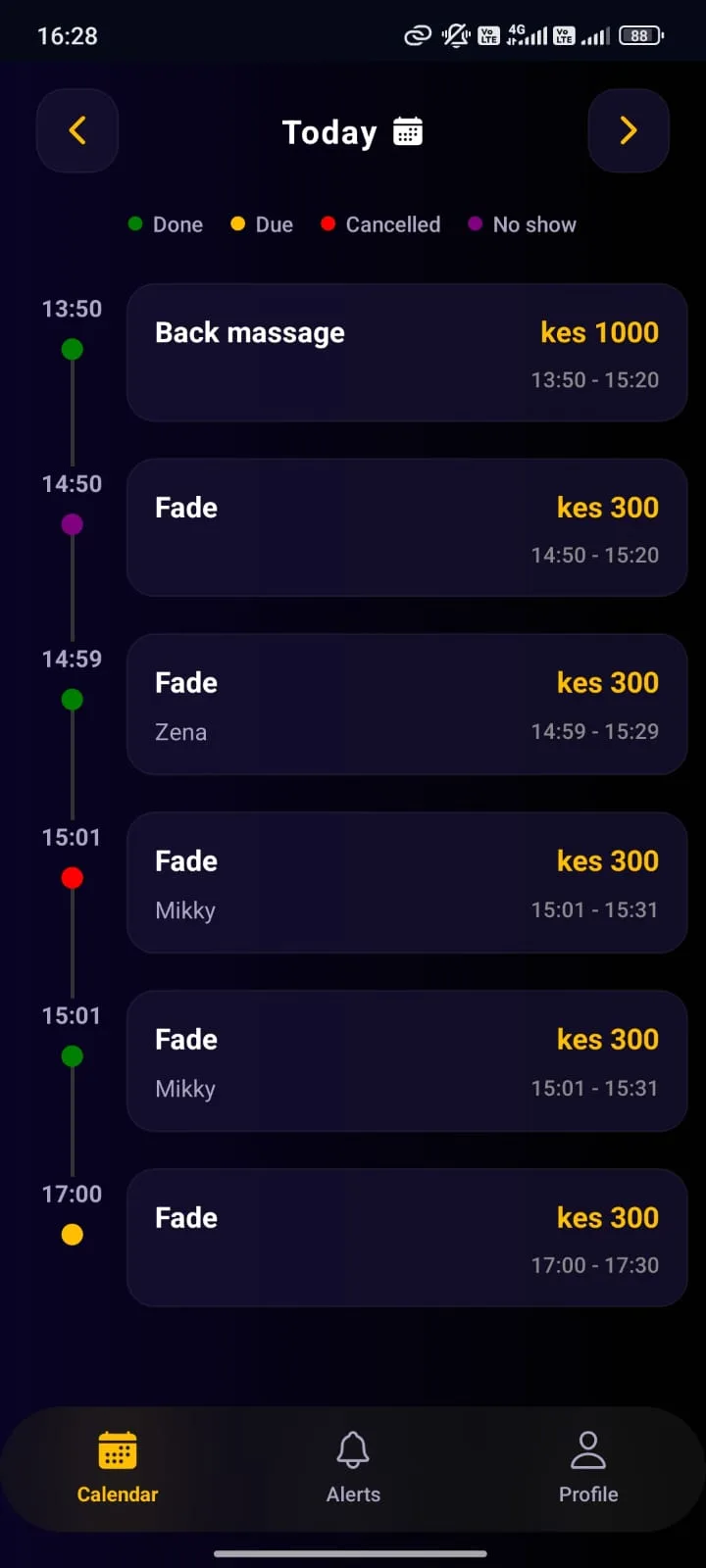Viewport: 706px width, 1568px height.
Task: Tap the green timeline marker at 13:50
Action: (72, 349)
